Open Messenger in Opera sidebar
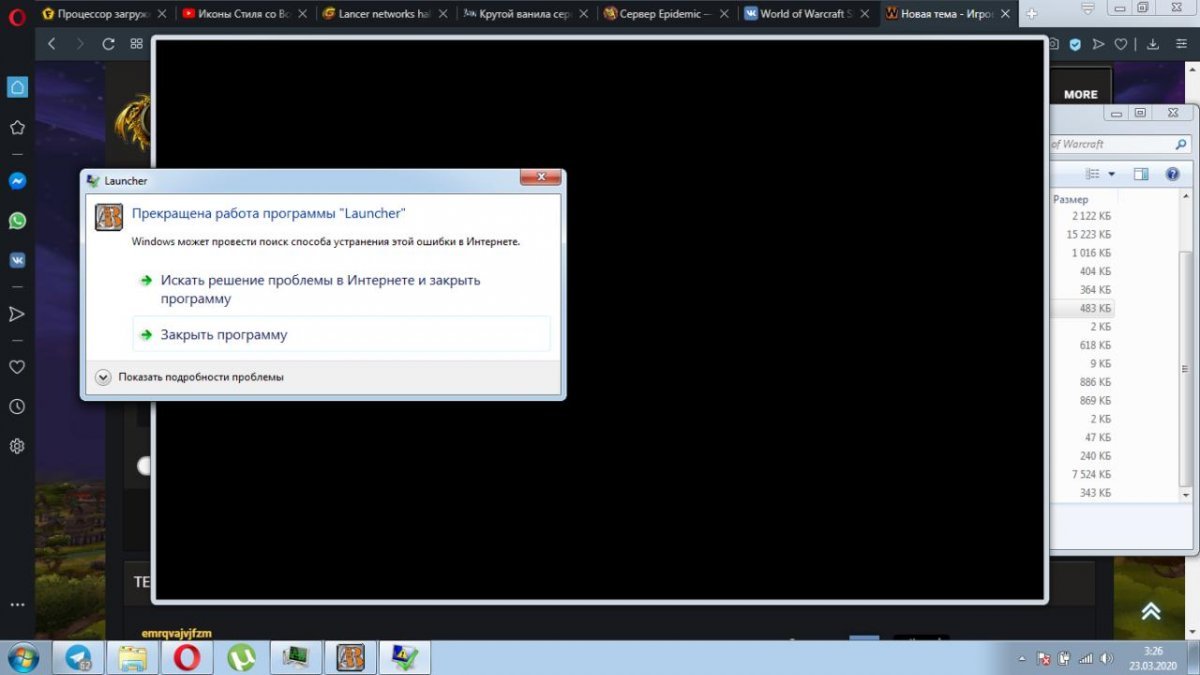The image size is (1200, 675). [x=17, y=181]
